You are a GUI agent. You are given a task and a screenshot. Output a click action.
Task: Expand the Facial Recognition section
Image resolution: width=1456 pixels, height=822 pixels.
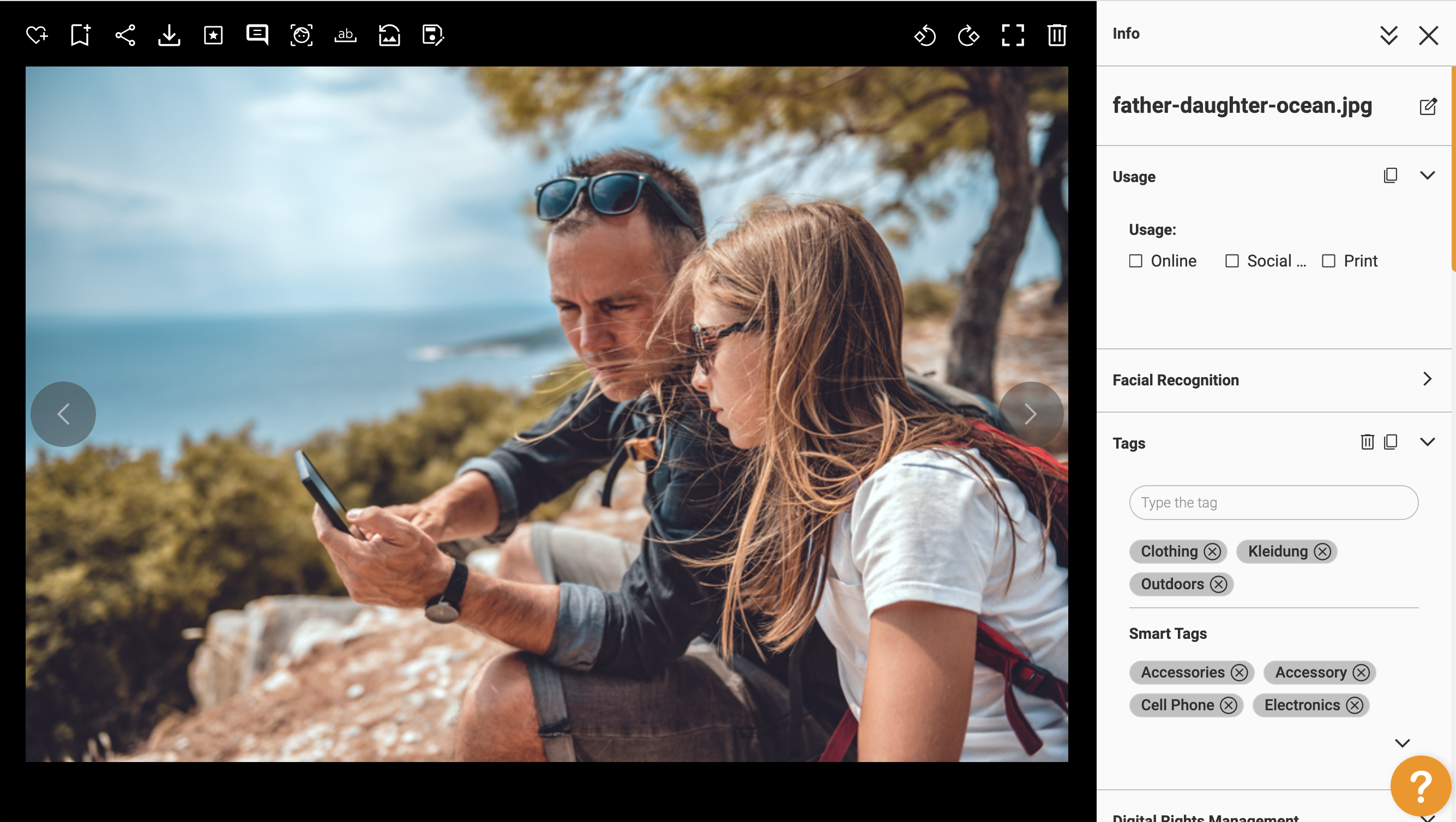[1427, 379]
